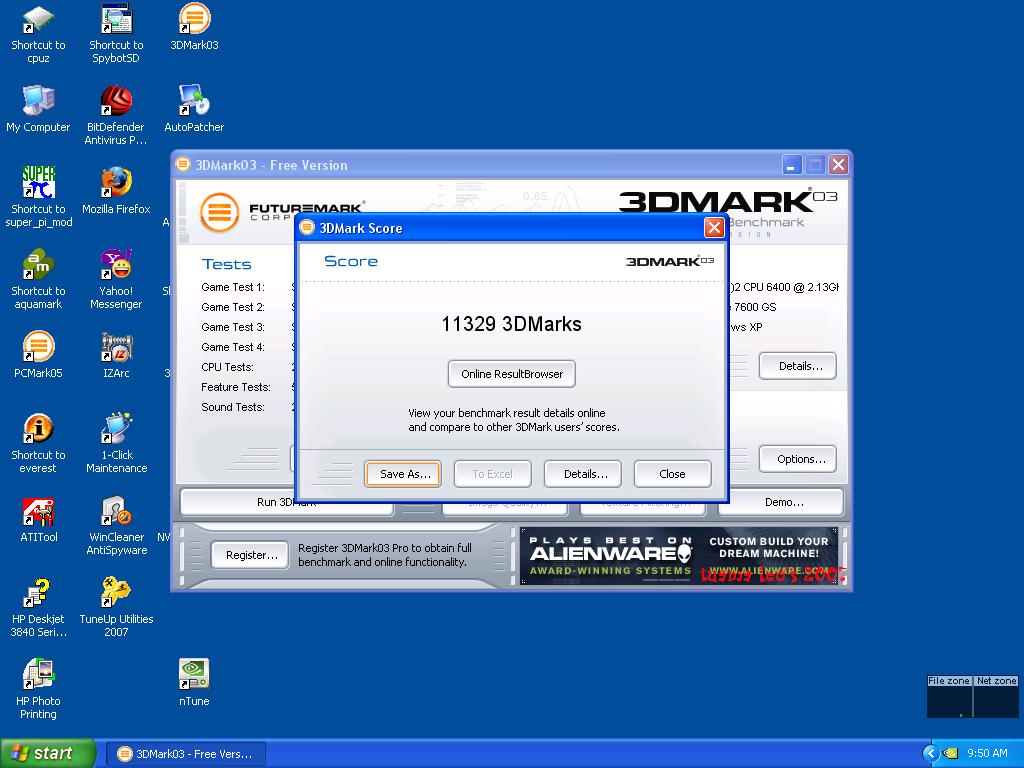The image size is (1024, 768).
Task: Launch Yahoo! Messenger desktop icon
Action: point(116,280)
